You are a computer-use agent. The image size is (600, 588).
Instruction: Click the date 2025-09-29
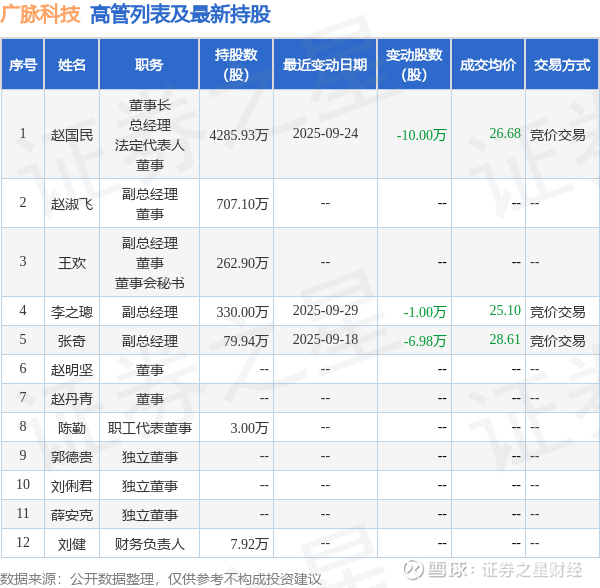click(325, 311)
